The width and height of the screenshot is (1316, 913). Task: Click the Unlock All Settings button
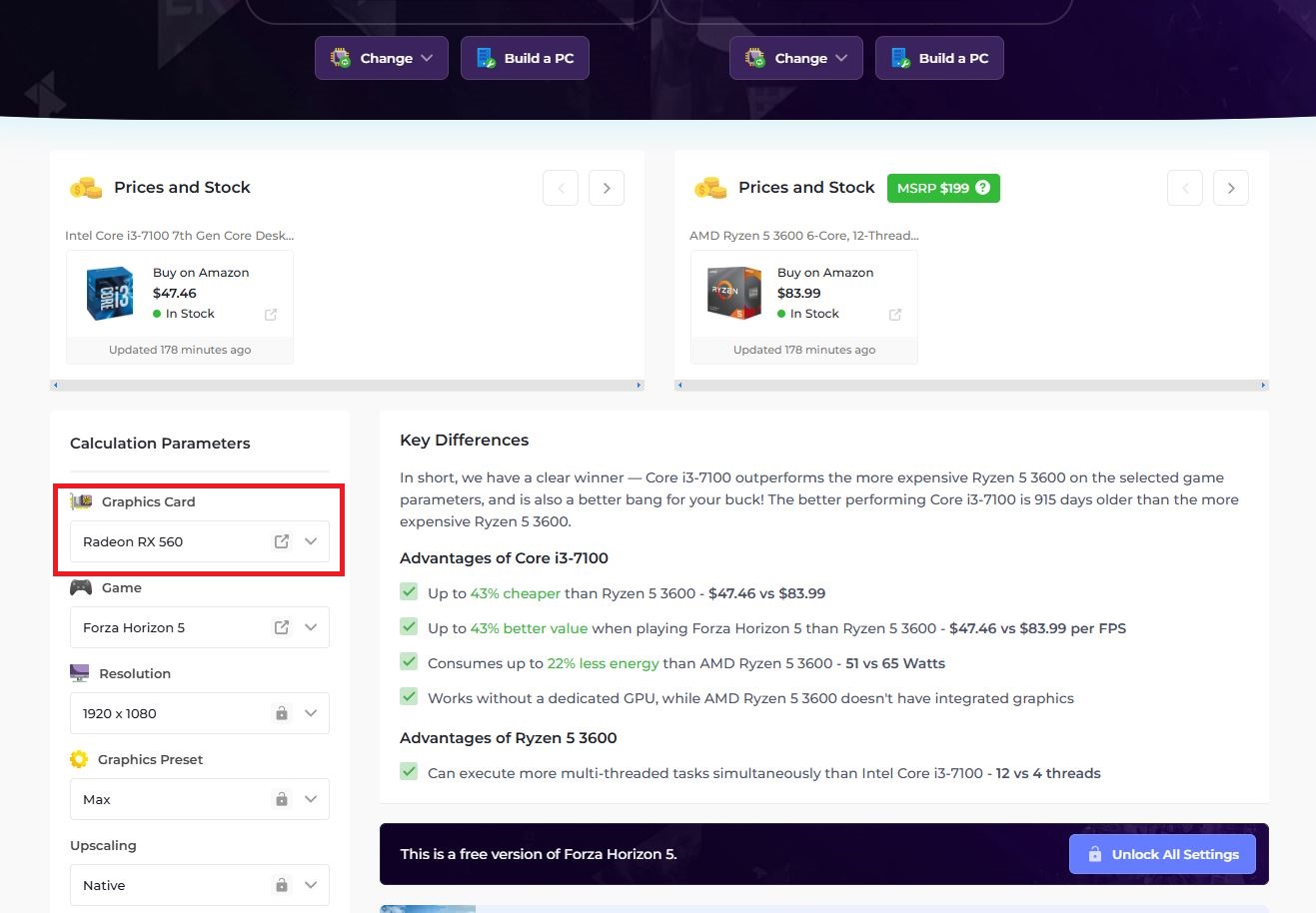(x=1162, y=854)
